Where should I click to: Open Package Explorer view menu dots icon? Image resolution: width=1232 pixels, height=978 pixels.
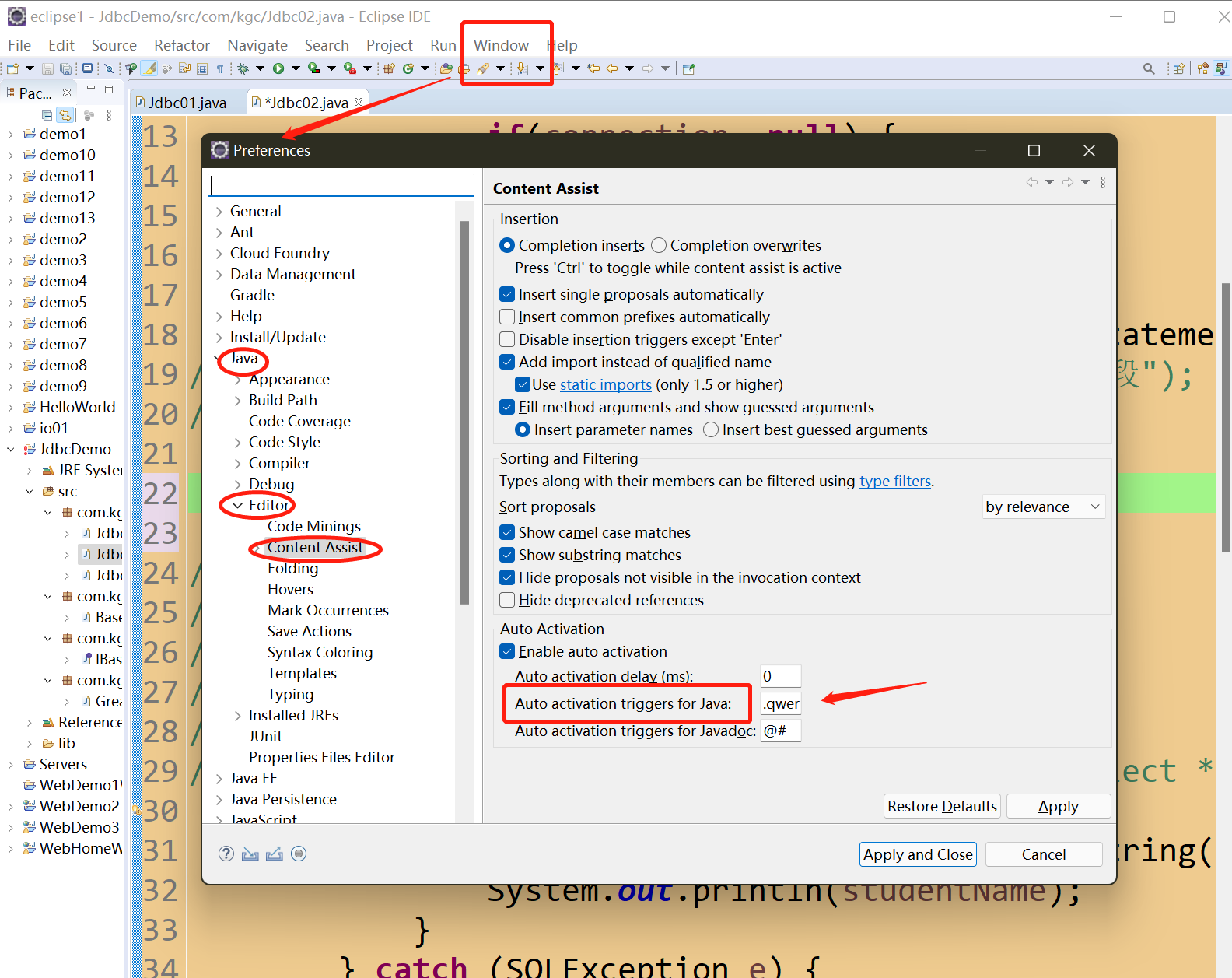click(109, 115)
